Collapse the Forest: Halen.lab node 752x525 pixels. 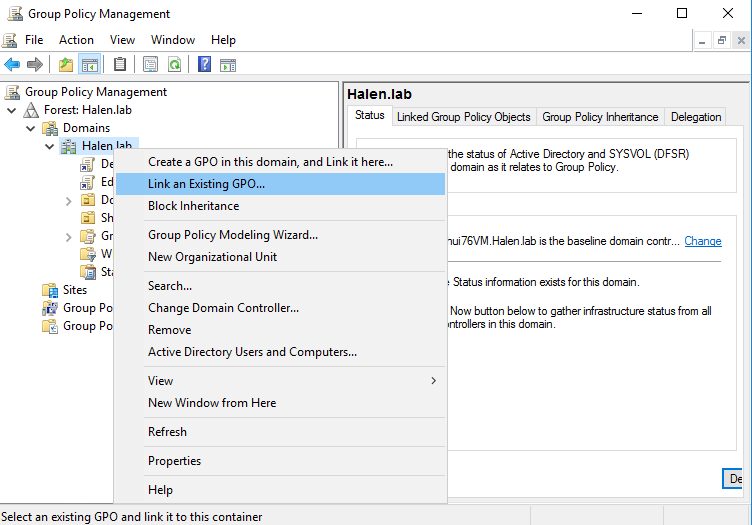coord(12,110)
